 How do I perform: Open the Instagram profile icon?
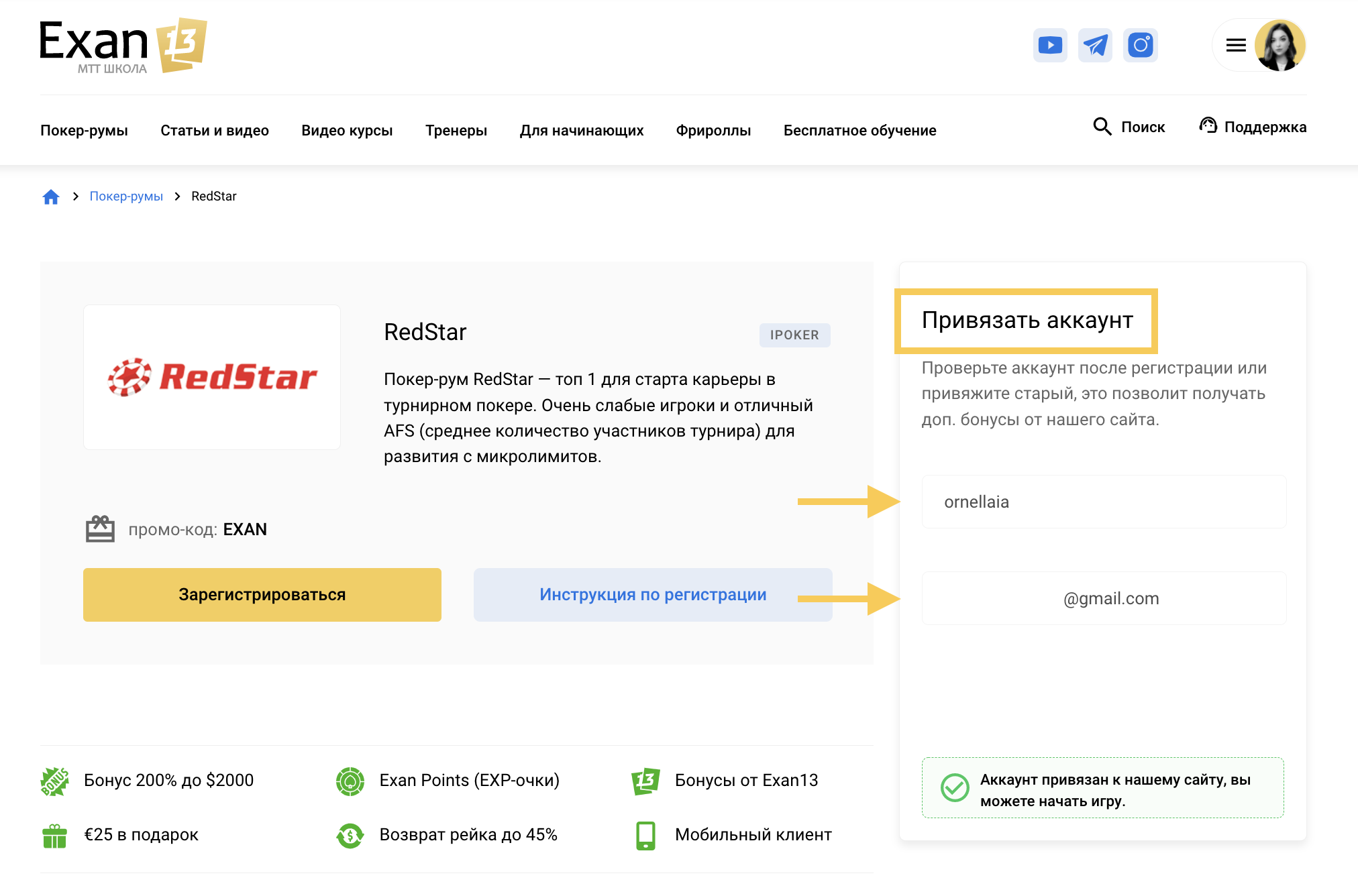click(1141, 45)
